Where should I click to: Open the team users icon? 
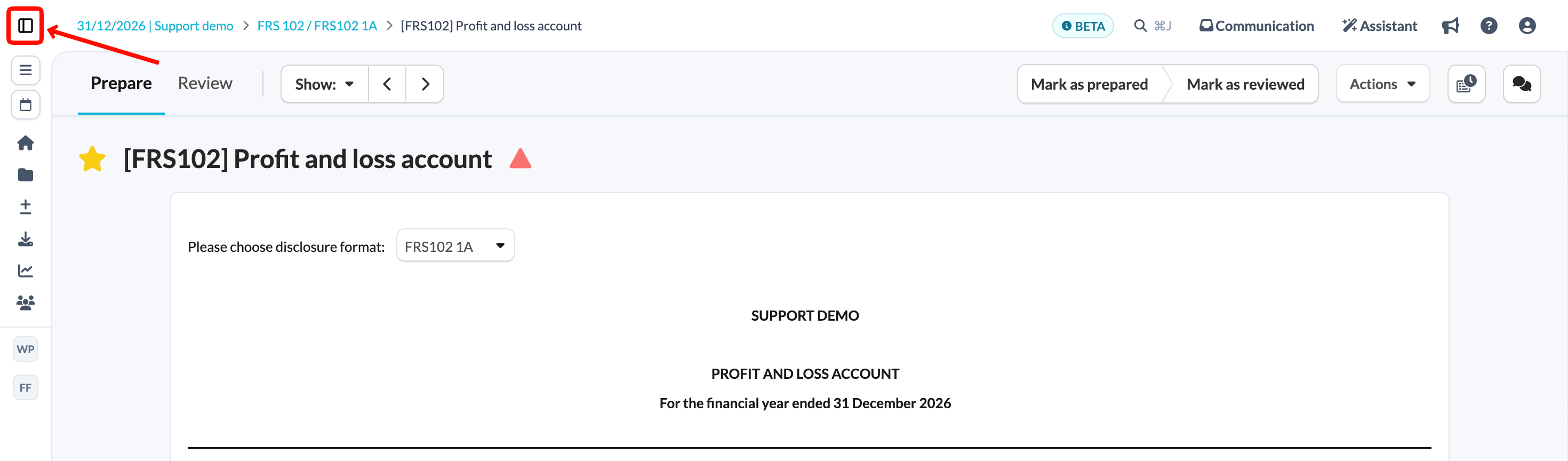click(x=26, y=303)
